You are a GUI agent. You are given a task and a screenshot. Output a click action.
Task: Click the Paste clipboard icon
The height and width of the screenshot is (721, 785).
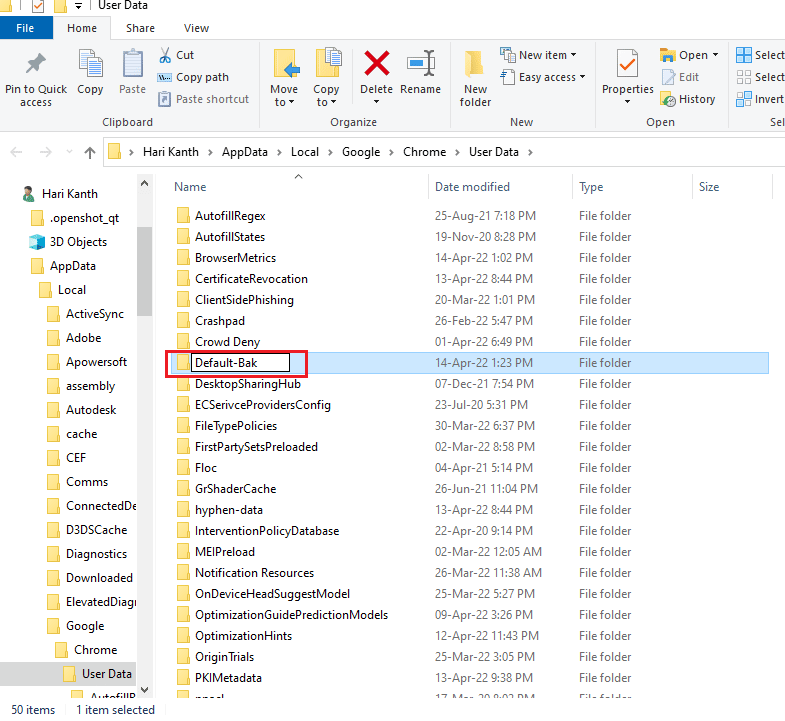(133, 64)
